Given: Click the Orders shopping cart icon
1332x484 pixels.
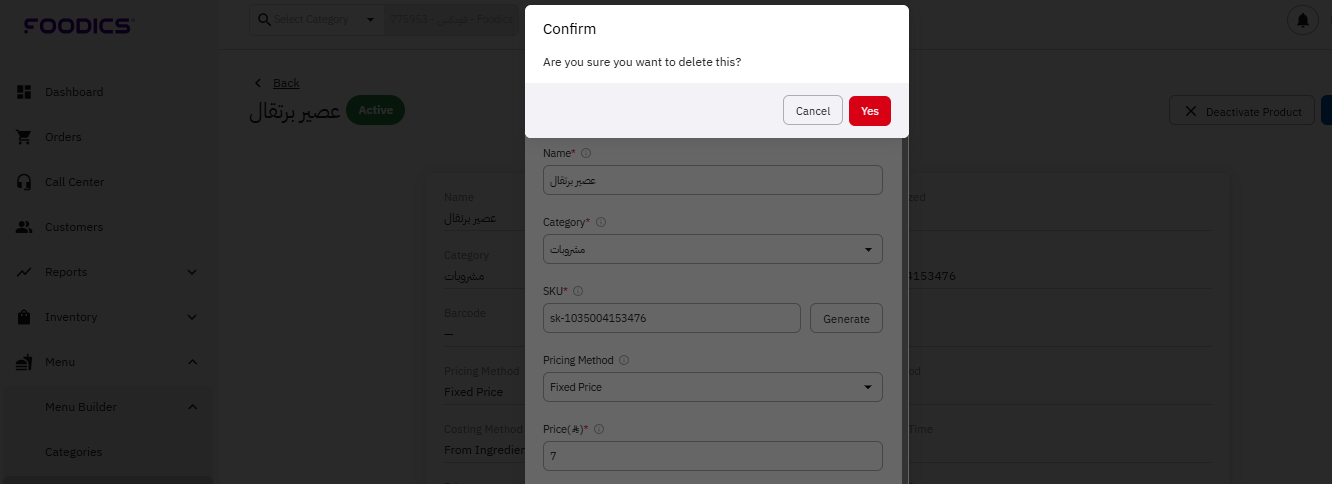Looking at the screenshot, I should 25,137.
